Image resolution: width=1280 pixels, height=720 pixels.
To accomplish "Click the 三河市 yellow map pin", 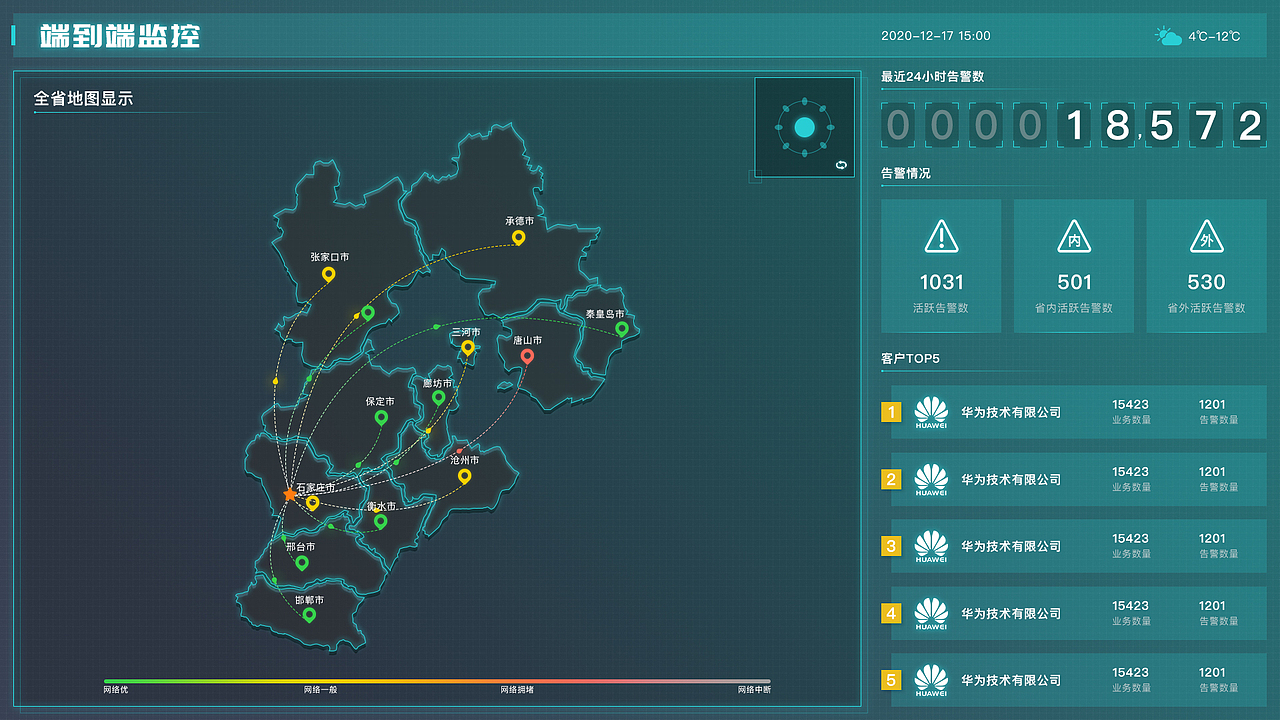I will point(467,347).
